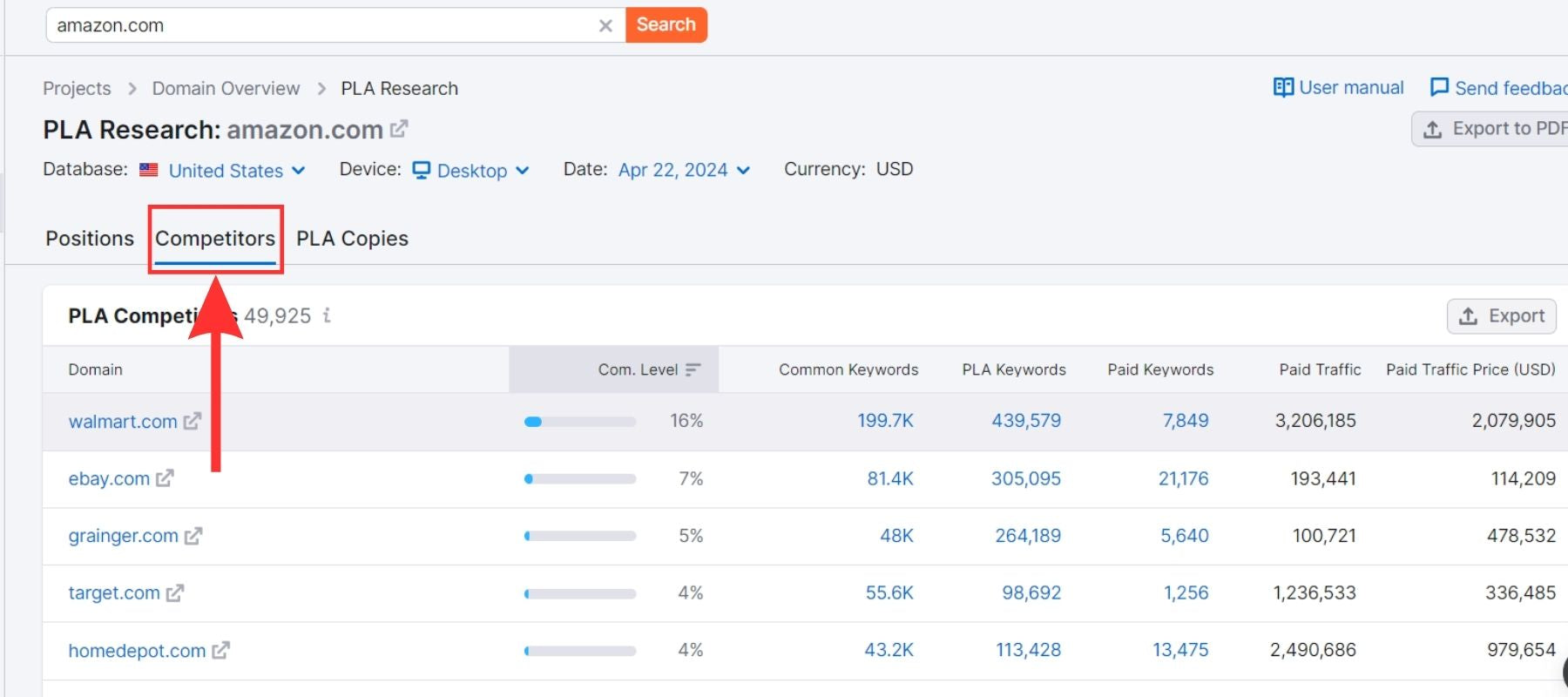Open grainger.com paid keywords 5,640
Viewport: 1568px width, 697px height.
1185,536
